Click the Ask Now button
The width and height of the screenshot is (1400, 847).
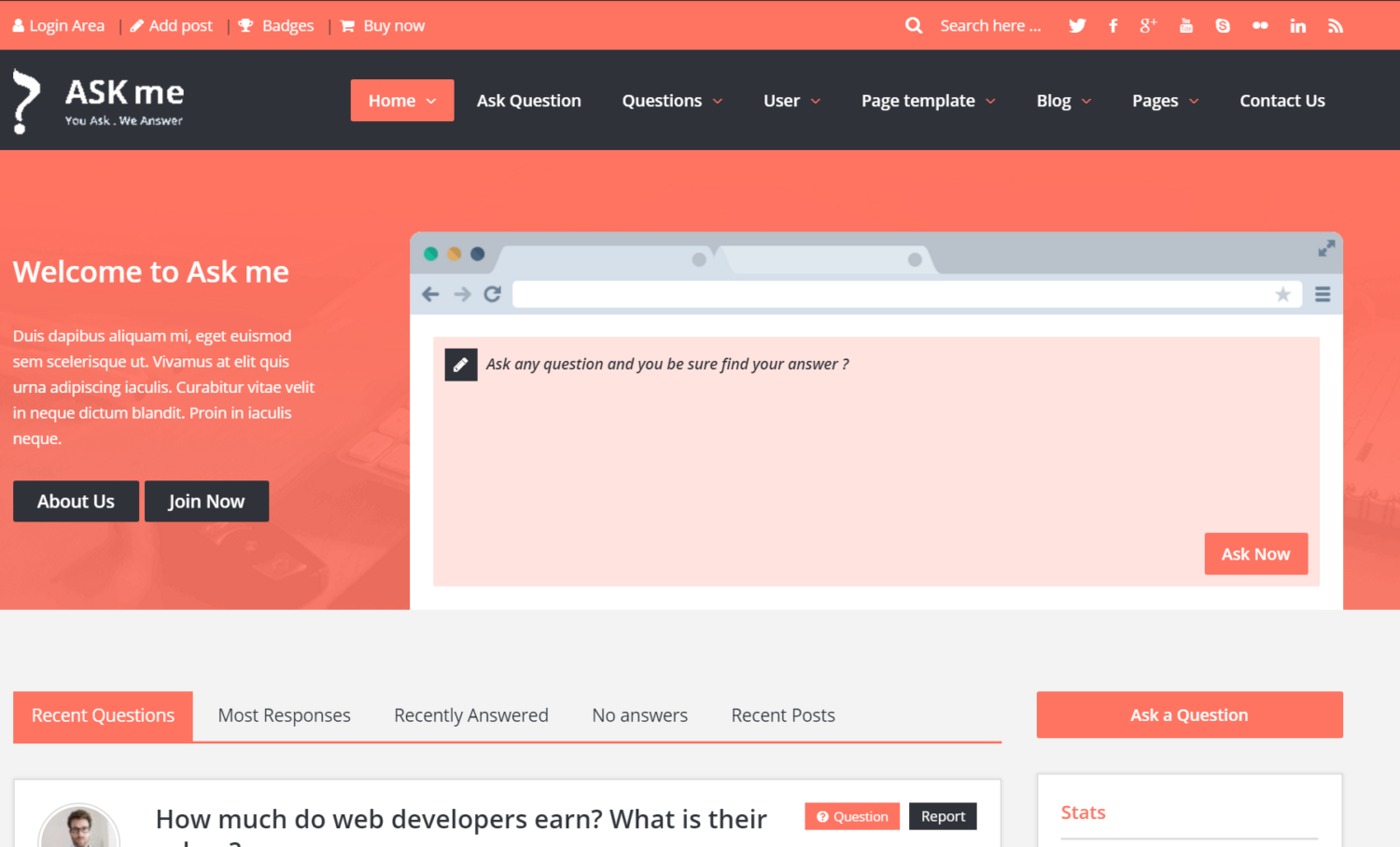tap(1255, 553)
